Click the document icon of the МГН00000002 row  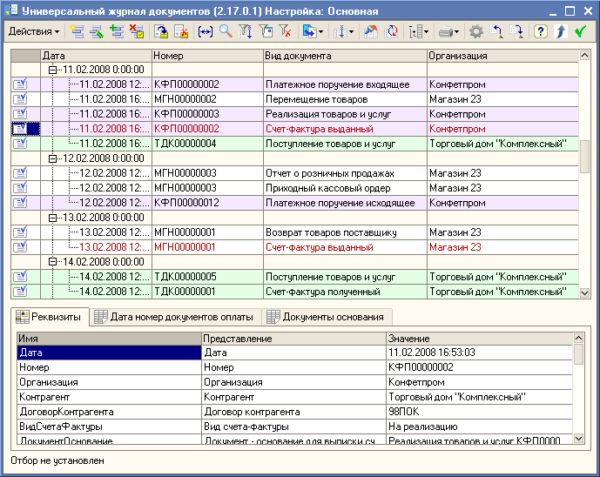[20, 99]
